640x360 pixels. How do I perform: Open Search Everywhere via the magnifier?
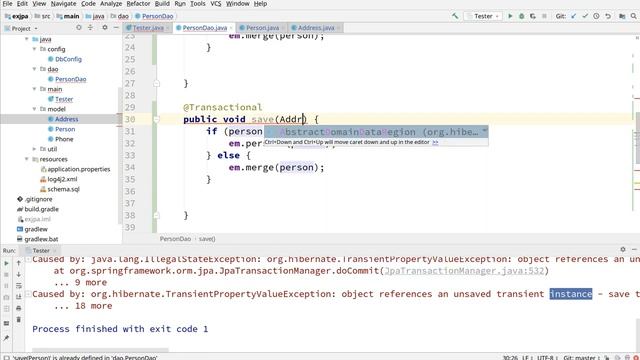(633, 16)
